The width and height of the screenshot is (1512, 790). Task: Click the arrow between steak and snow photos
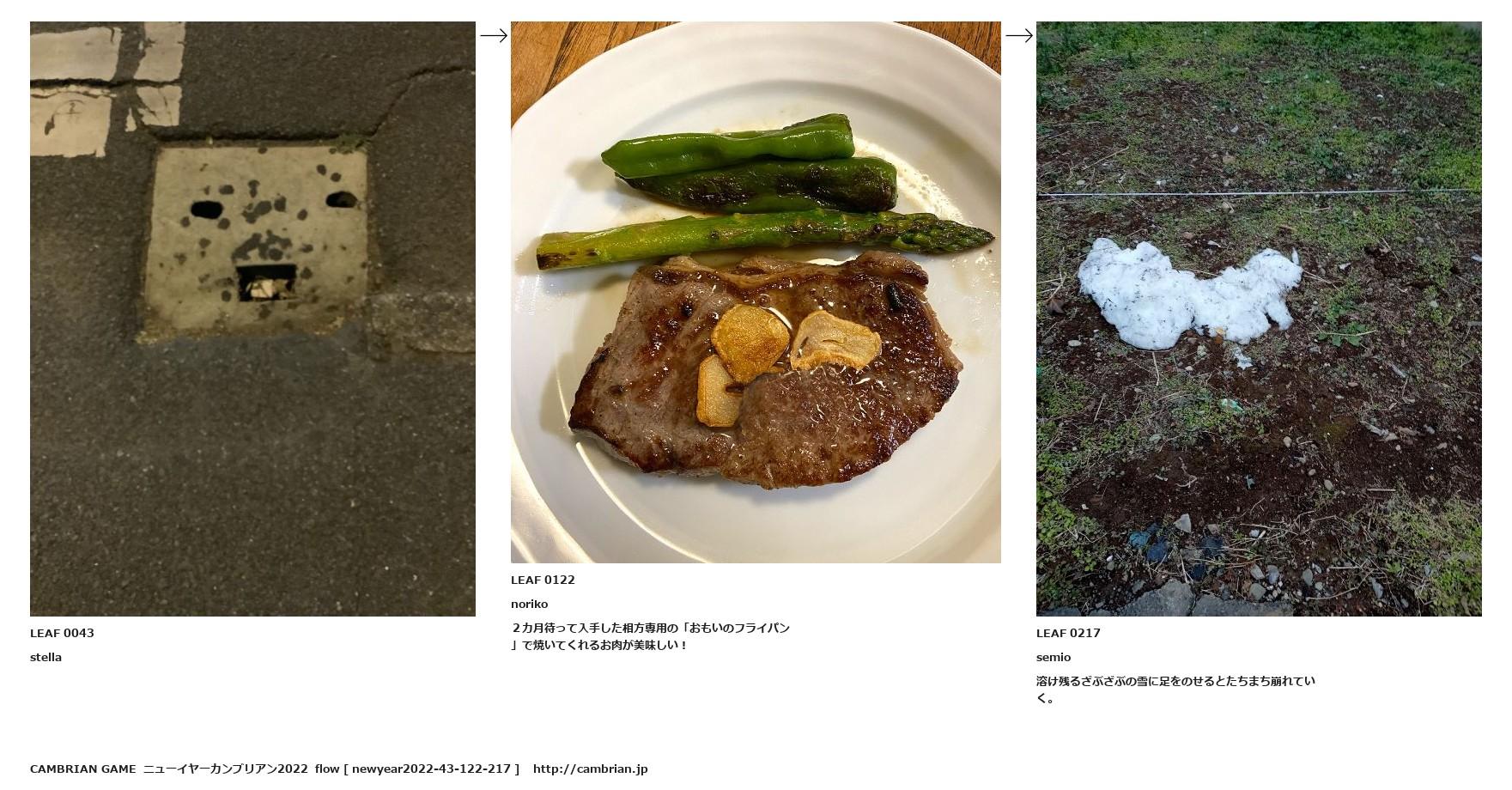[1018, 35]
